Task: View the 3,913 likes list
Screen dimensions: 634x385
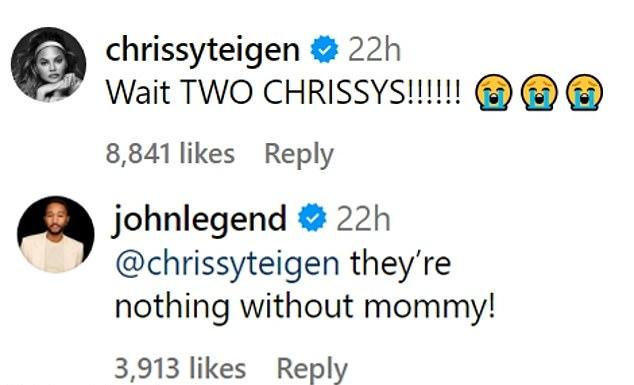Action: pyautogui.click(x=180, y=368)
